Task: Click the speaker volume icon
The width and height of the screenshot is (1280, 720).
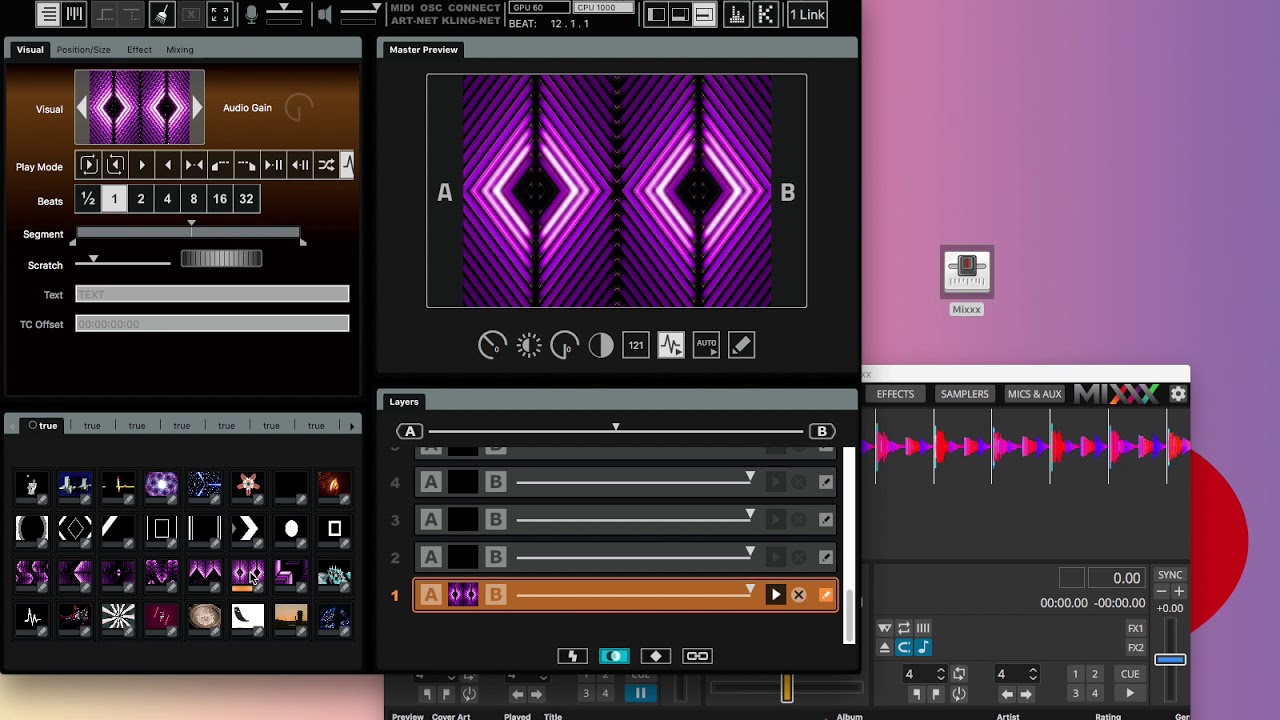Action: (x=324, y=14)
